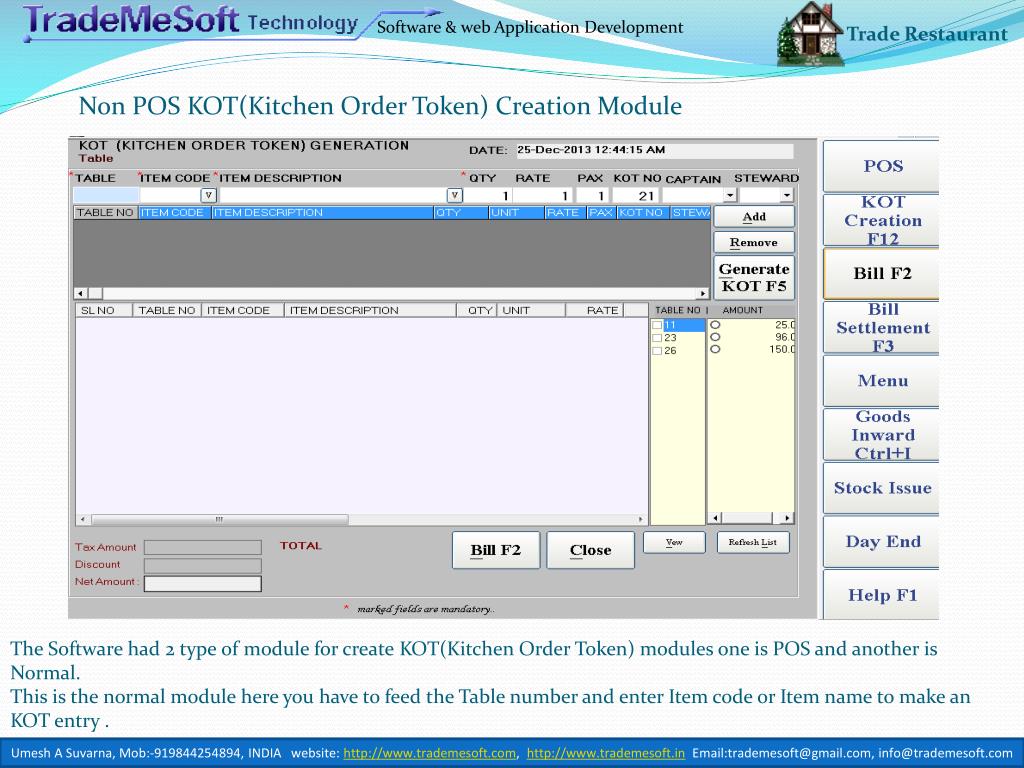Open the POS module
This screenshot has width=1024, height=768.
pos(882,166)
